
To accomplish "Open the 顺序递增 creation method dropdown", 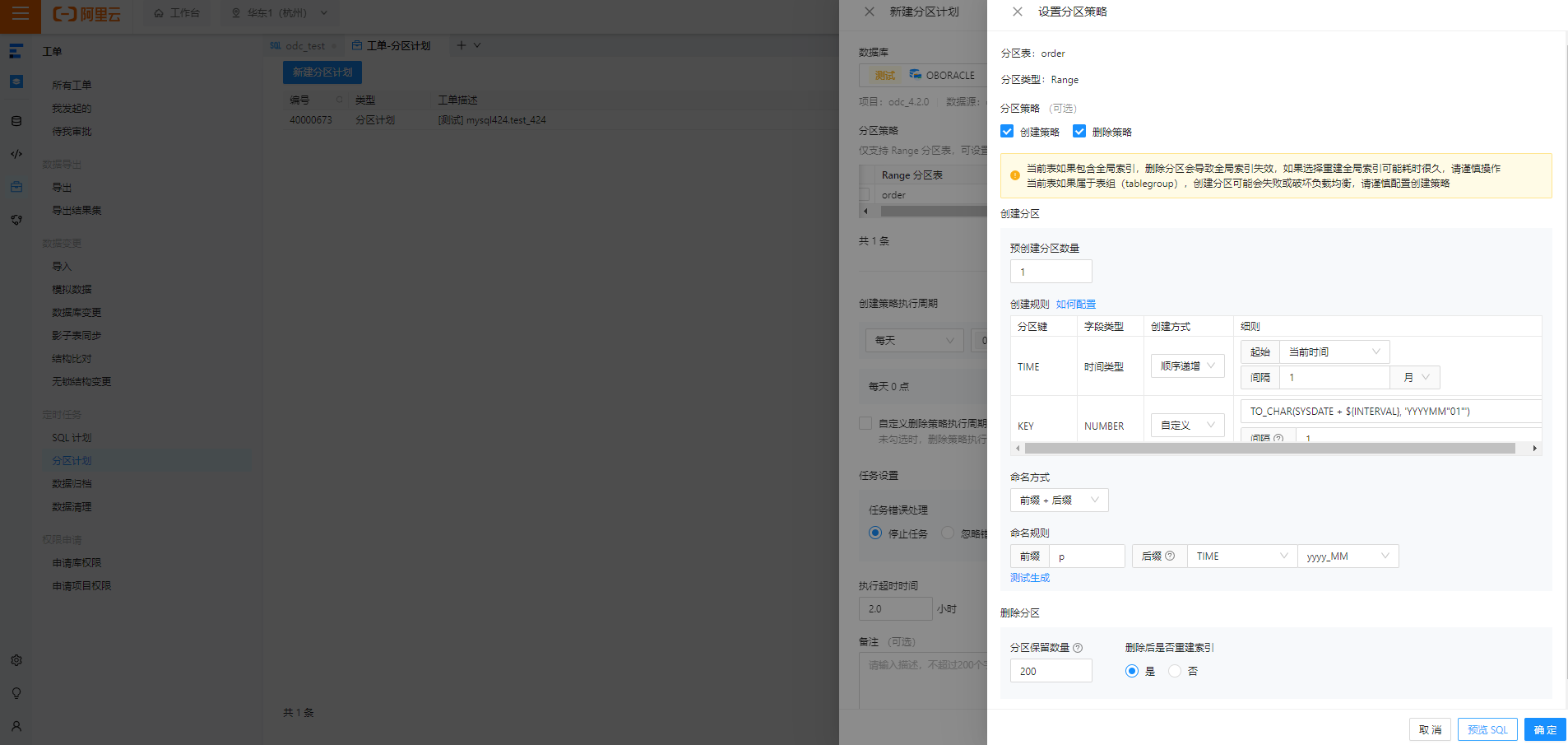I will tap(1187, 366).
